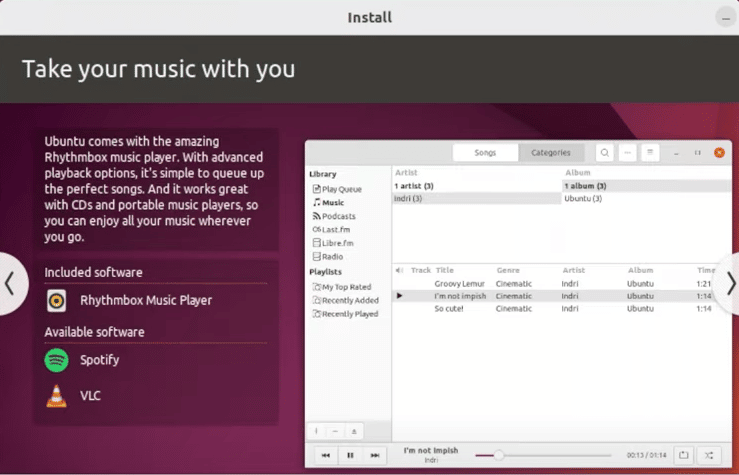Click the Spotify logo icon
Viewport: 739px width, 475px height.
point(57,360)
